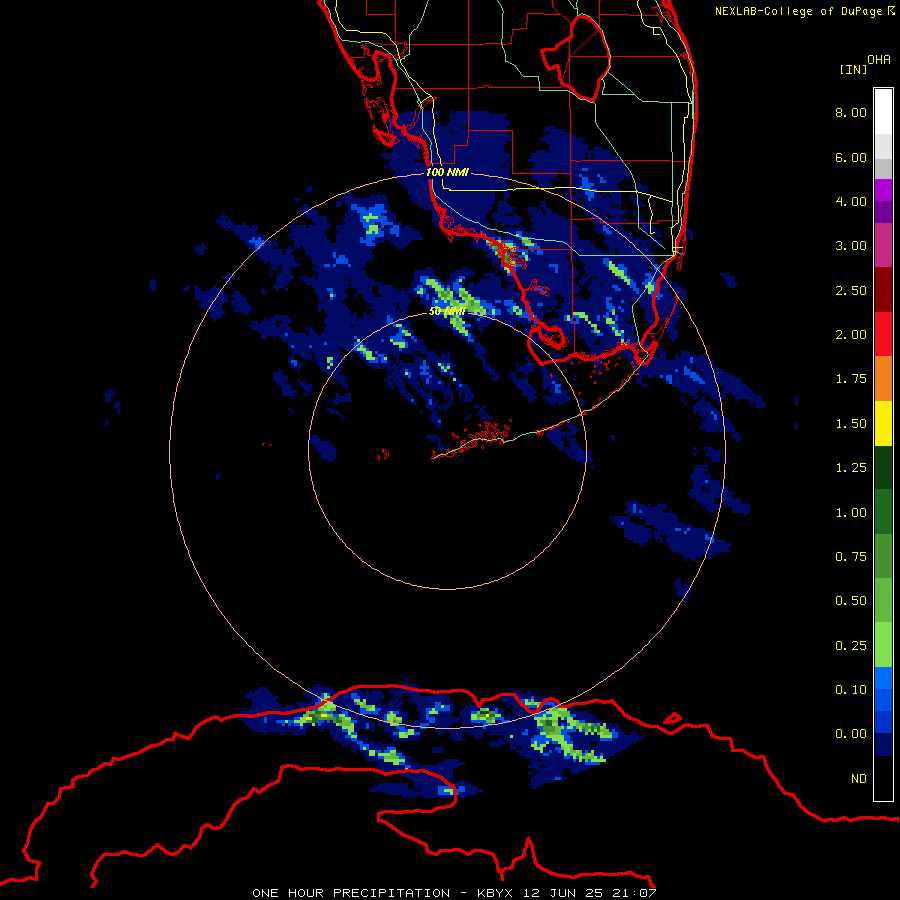The image size is (900, 900).
Task: Click the 1.50 legend value
Action: pos(851,424)
